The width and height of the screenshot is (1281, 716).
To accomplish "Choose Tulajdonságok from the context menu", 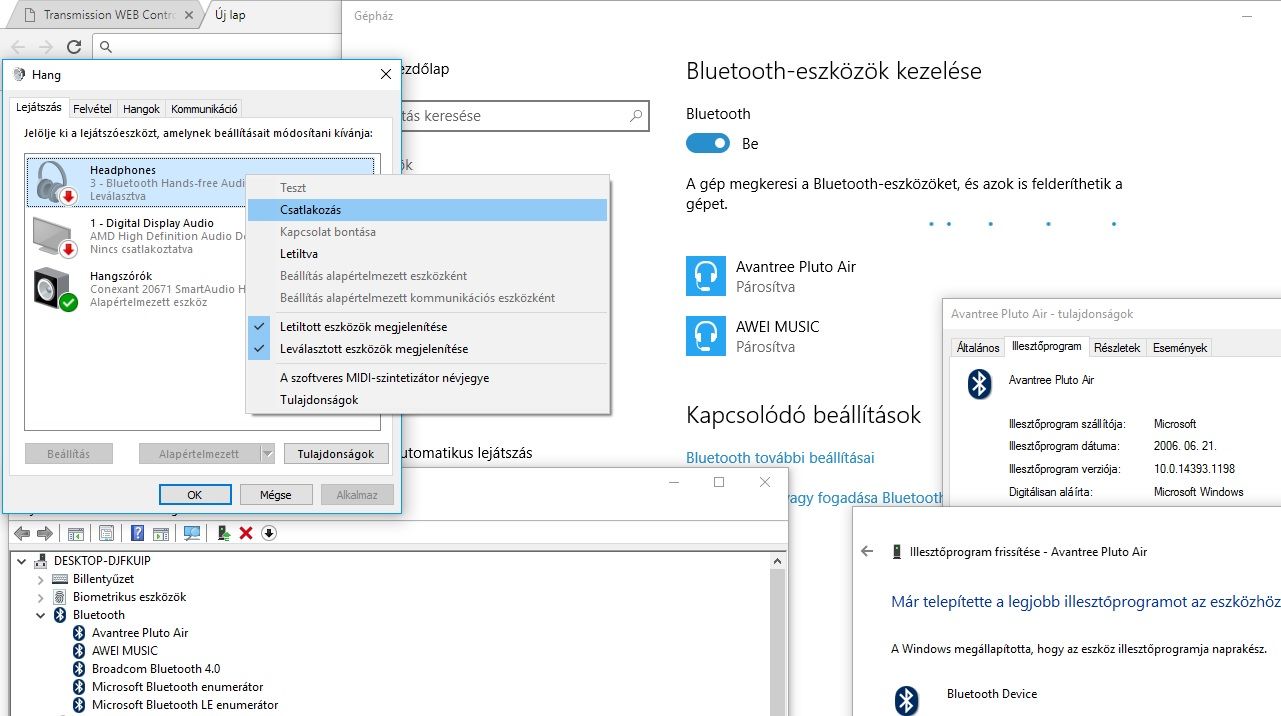I will click(428, 400).
